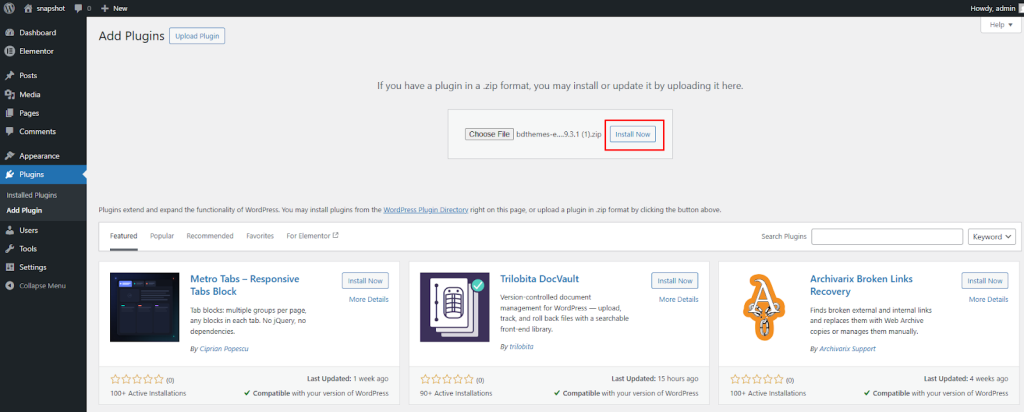The height and width of the screenshot is (412, 1024).
Task: Install the Metro Tabs plugin
Action: [365, 281]
